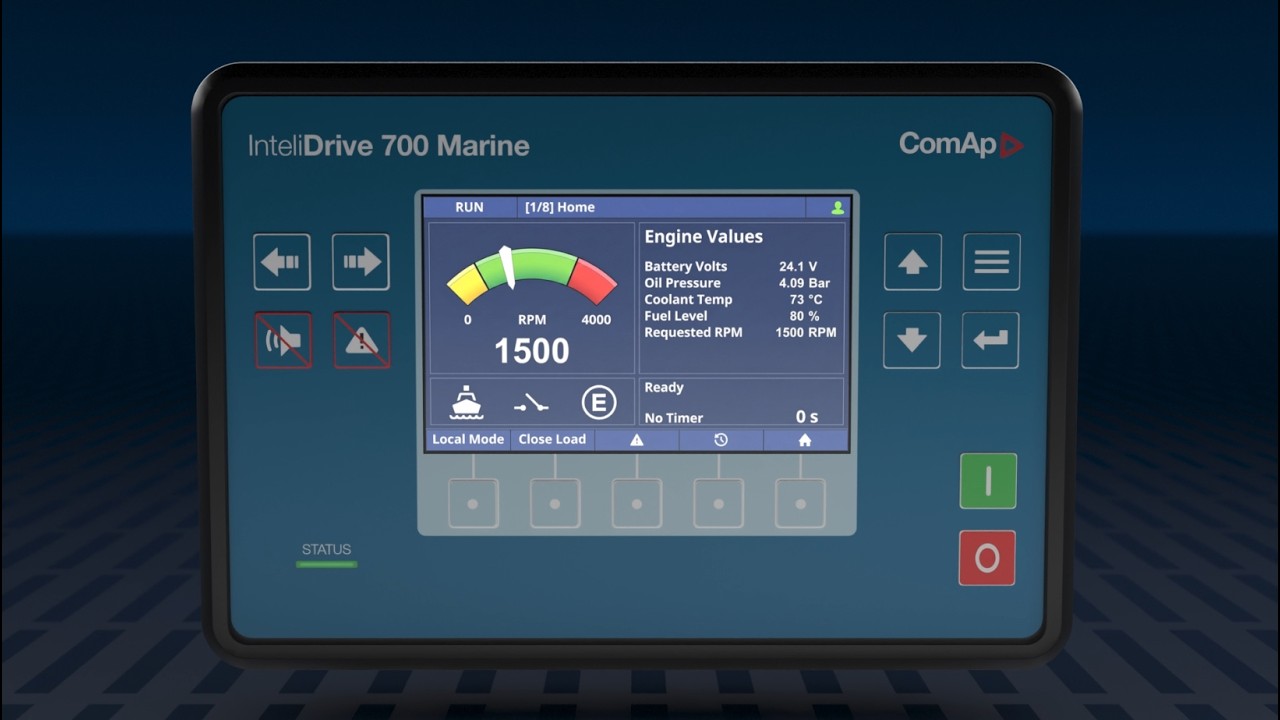Click the fourth soft key under the history icon

pos(719,503)
